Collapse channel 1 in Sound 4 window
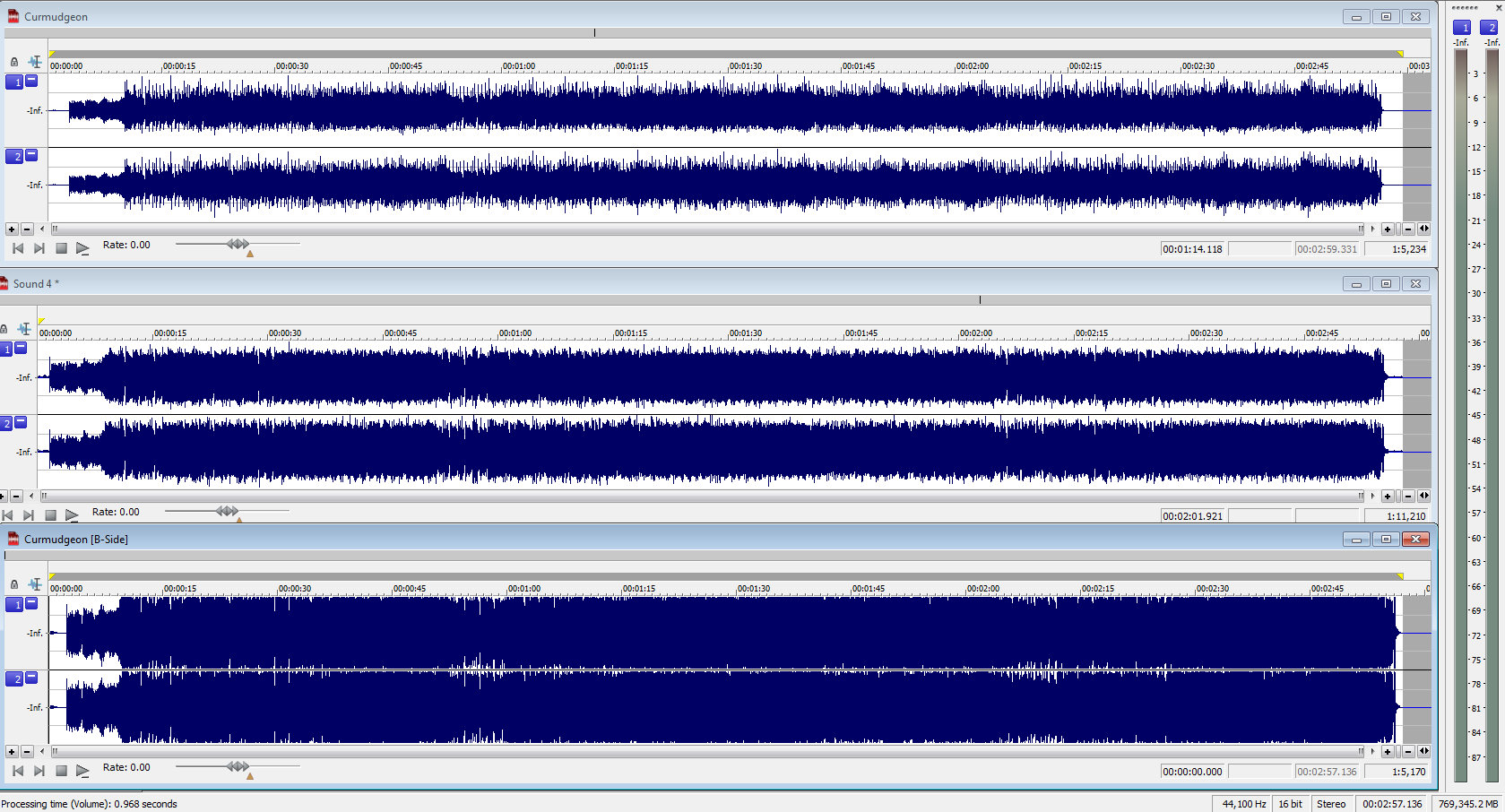 click(21, 348)
